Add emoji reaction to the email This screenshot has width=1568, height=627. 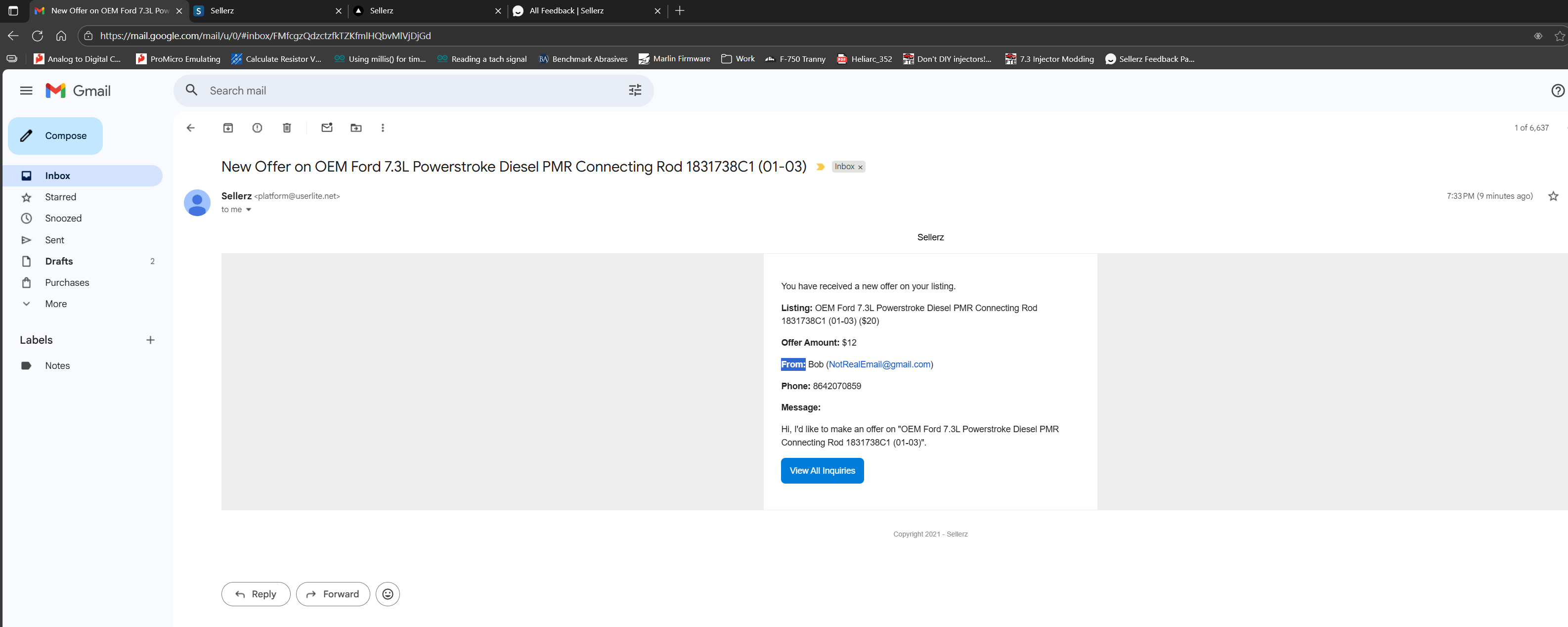tap(388, 594)
